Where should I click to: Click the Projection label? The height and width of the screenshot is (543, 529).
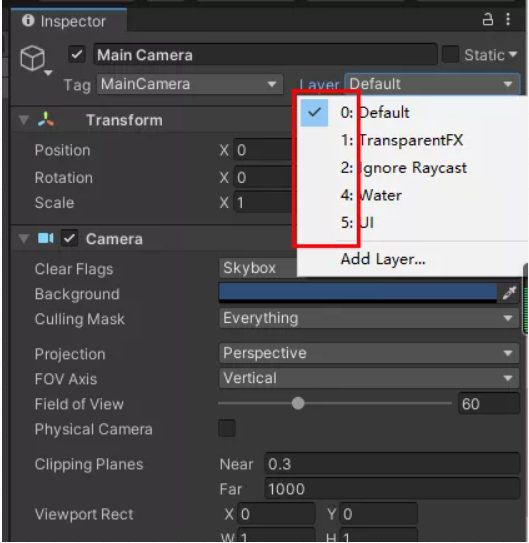[70, 354]
